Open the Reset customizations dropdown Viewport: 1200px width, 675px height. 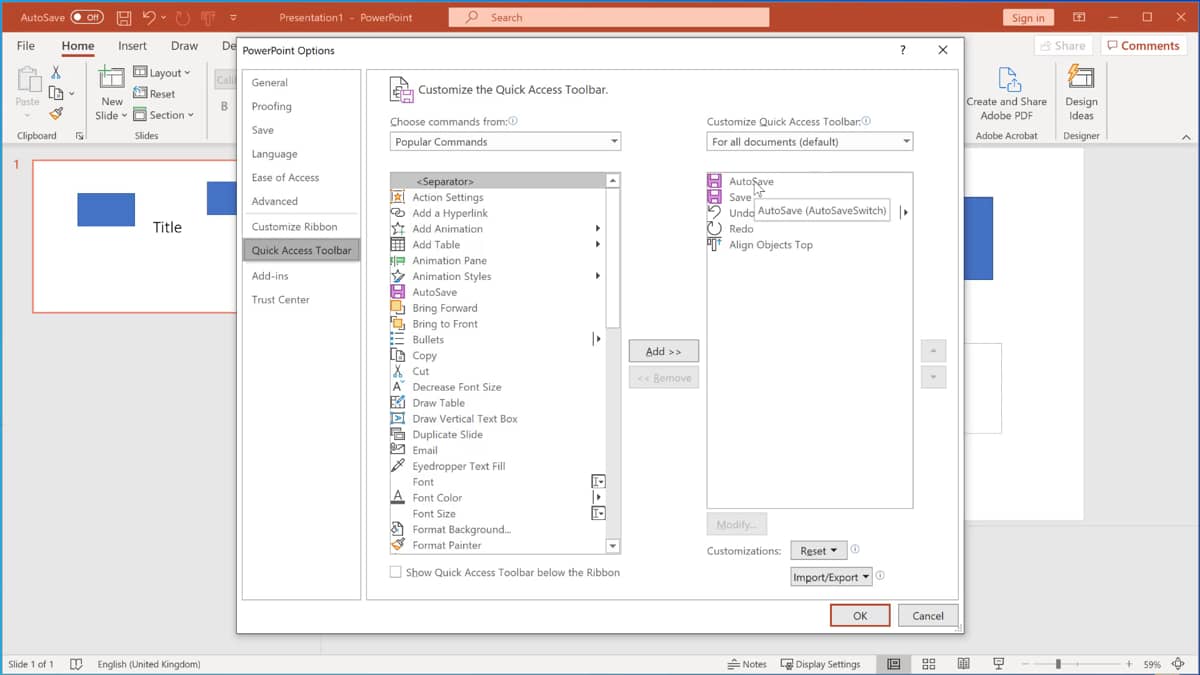[x=819, y=551]
